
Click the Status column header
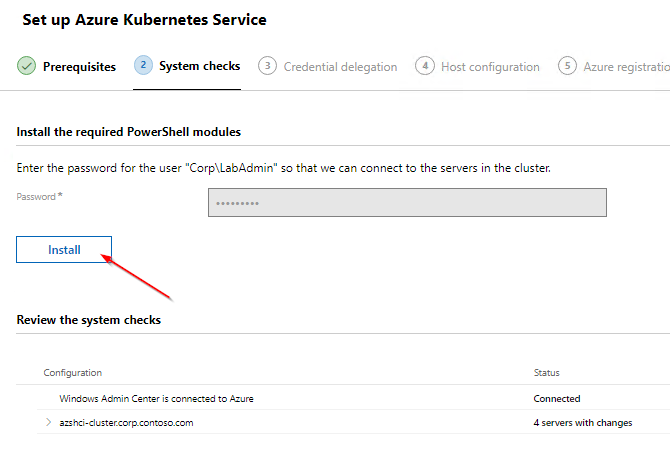coord(547,373)
